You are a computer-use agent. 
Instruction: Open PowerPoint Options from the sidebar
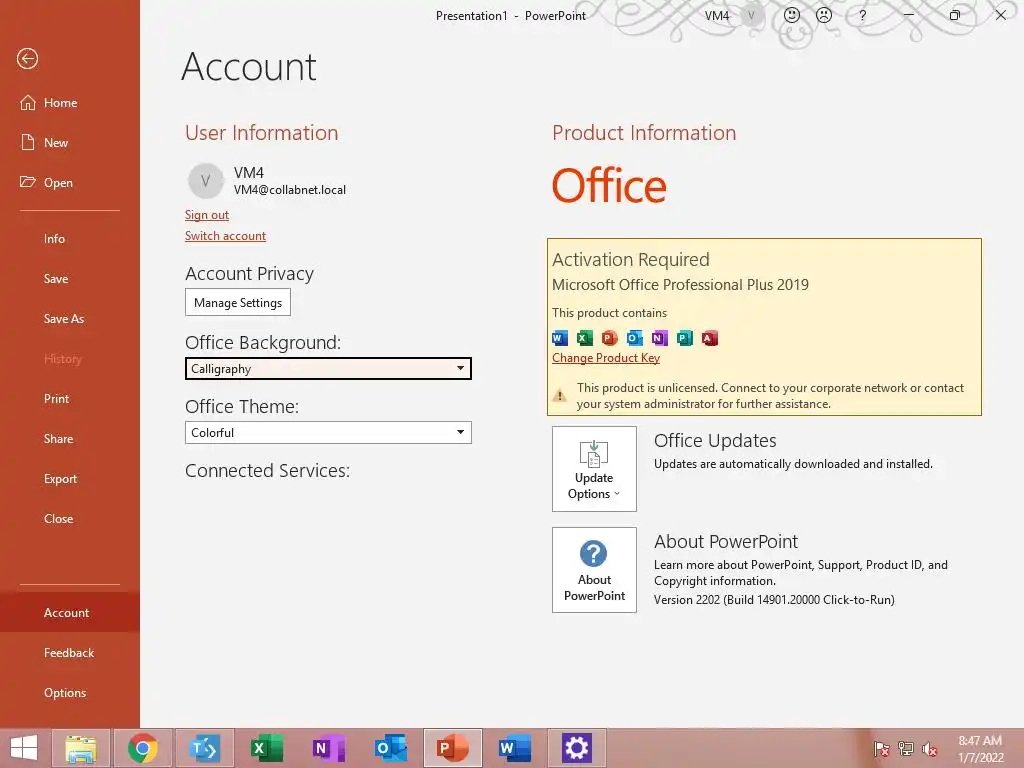(65, 693)
